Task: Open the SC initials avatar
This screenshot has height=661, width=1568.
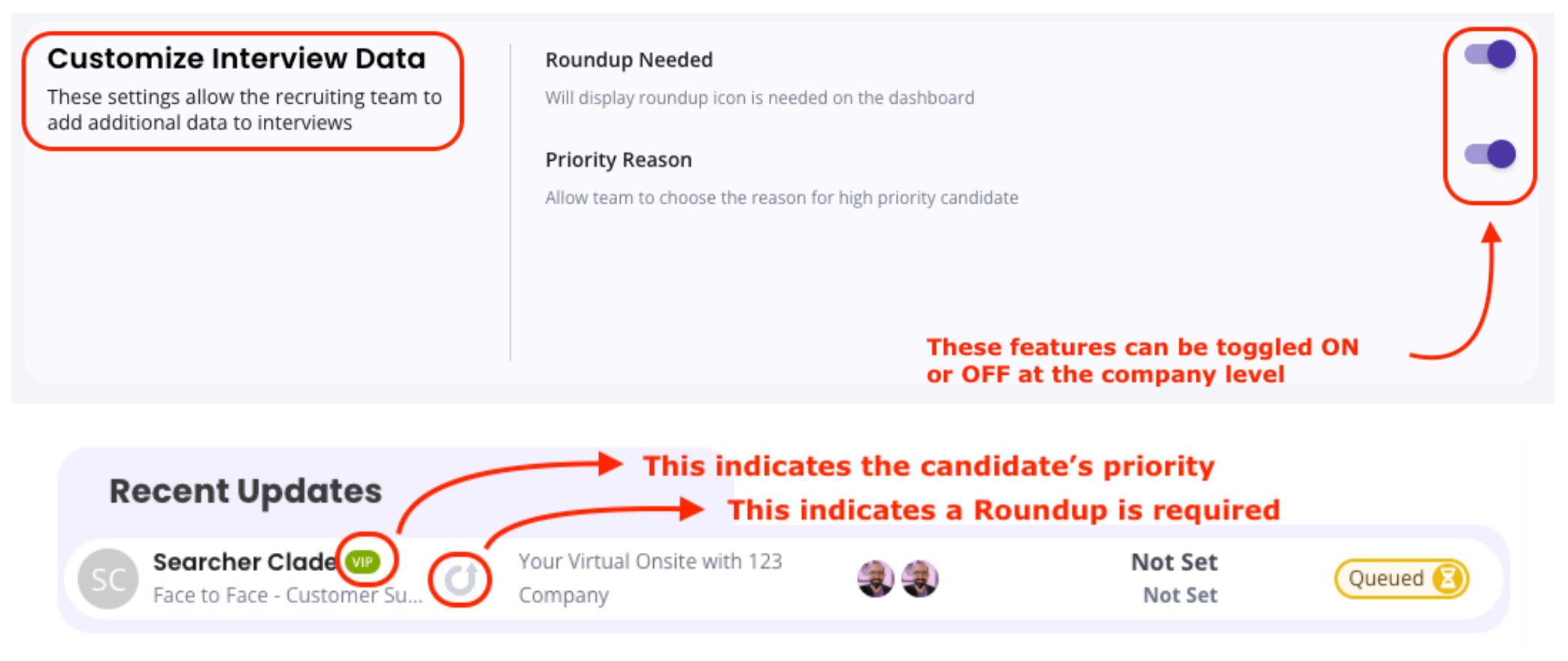Action: click(108, 579)
